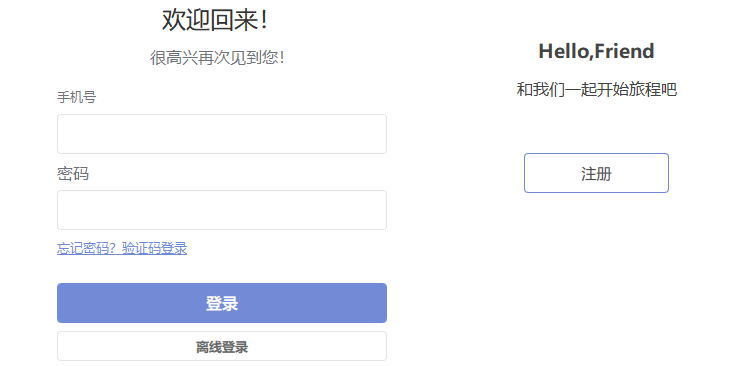This screenshot has width=733, height=366.
Task: Click the blue 登录 login button
Action: click(x=222, y=303)
